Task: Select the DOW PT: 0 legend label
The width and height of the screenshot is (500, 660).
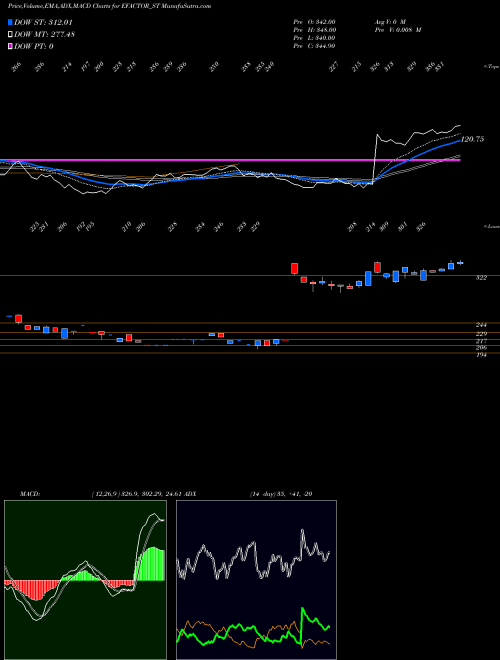Action: pyautogui.click(x=34, y=46)
